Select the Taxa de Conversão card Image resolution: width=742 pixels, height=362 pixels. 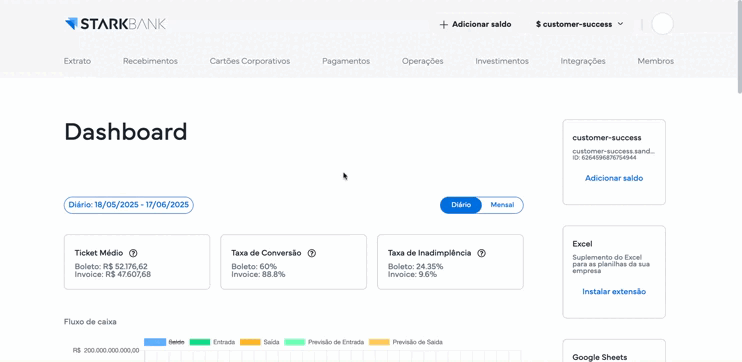pyautogui.click(x=293, y=262)
